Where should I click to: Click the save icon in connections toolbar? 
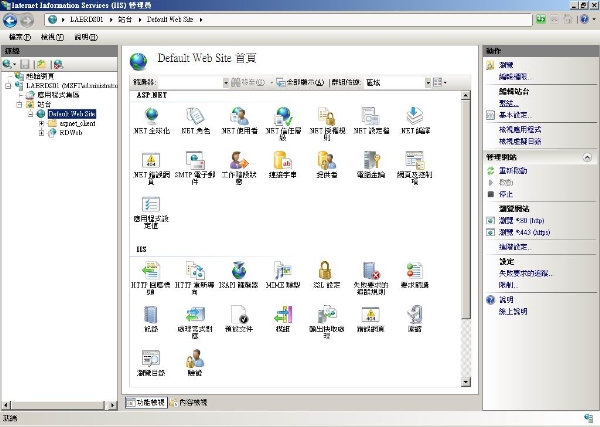tap(25, 64)
